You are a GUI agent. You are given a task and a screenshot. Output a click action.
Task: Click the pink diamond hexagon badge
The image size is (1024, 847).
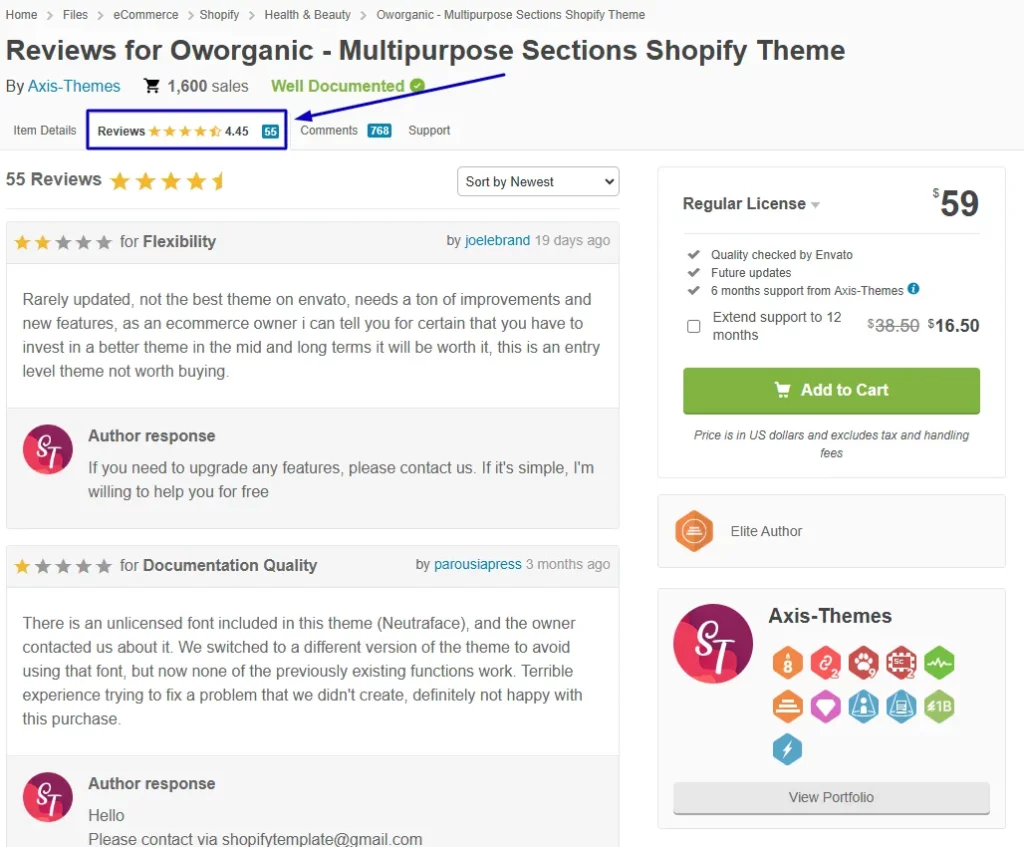click(825, 707)
